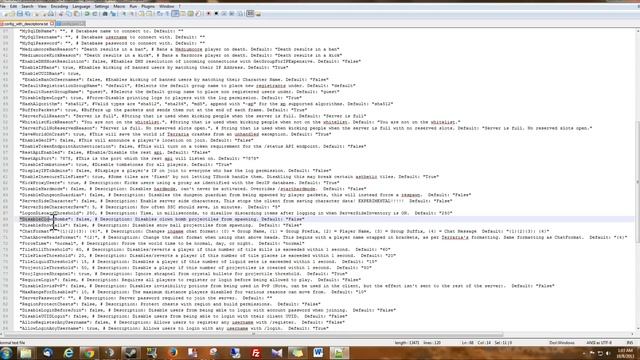The width and height of the screenshot is (640, 360).
Task: Click the highlighted DisableClownBombs line
Action: [162, 219]
